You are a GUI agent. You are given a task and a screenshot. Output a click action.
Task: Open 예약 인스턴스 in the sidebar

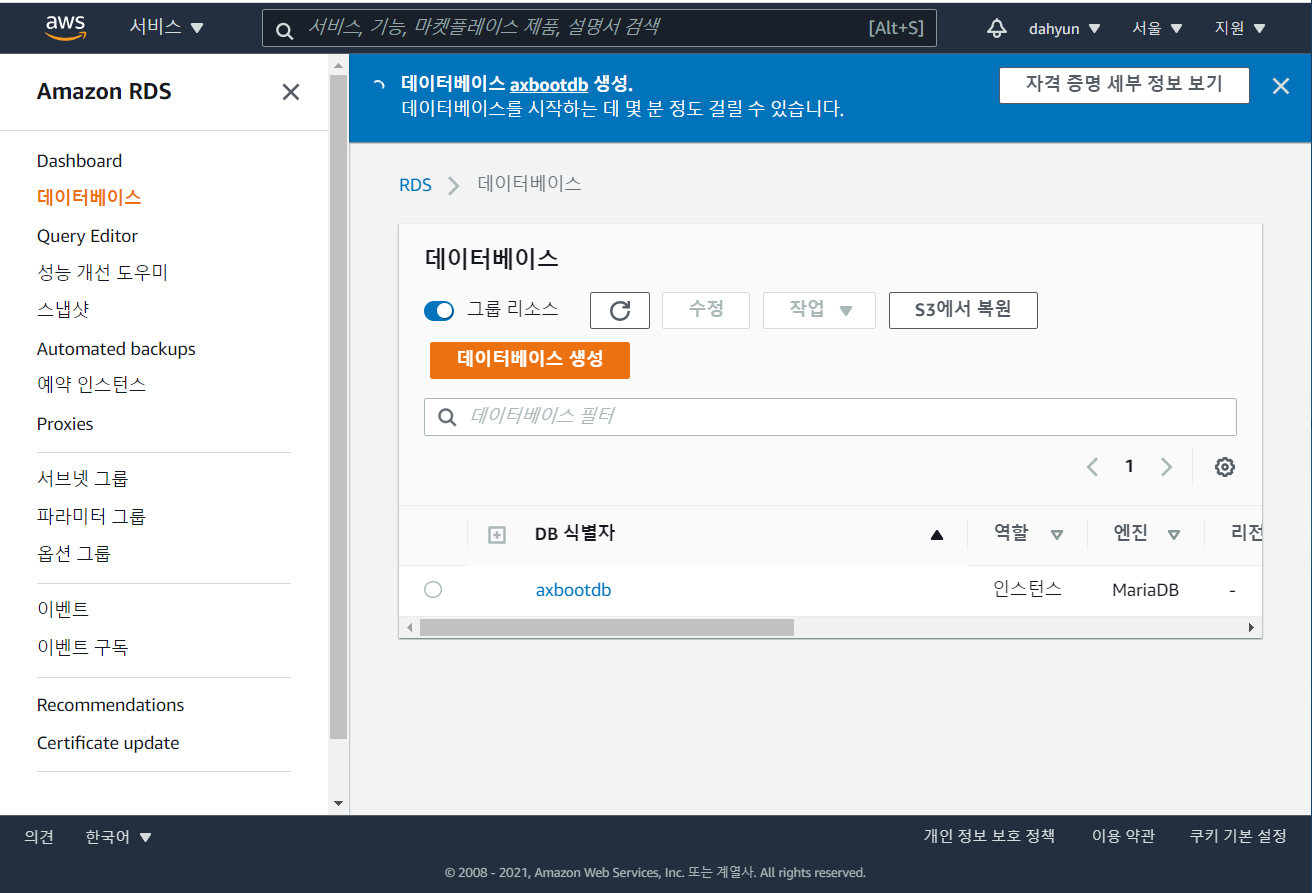(91, 385)
